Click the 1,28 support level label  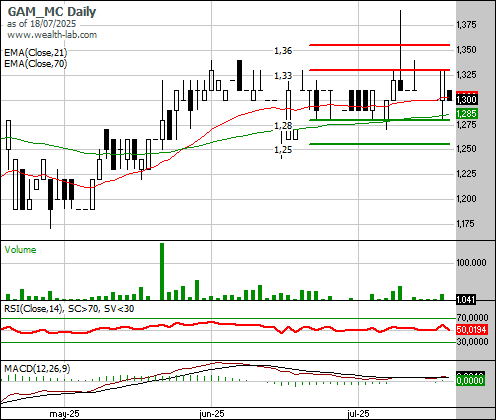coord(283,126)
